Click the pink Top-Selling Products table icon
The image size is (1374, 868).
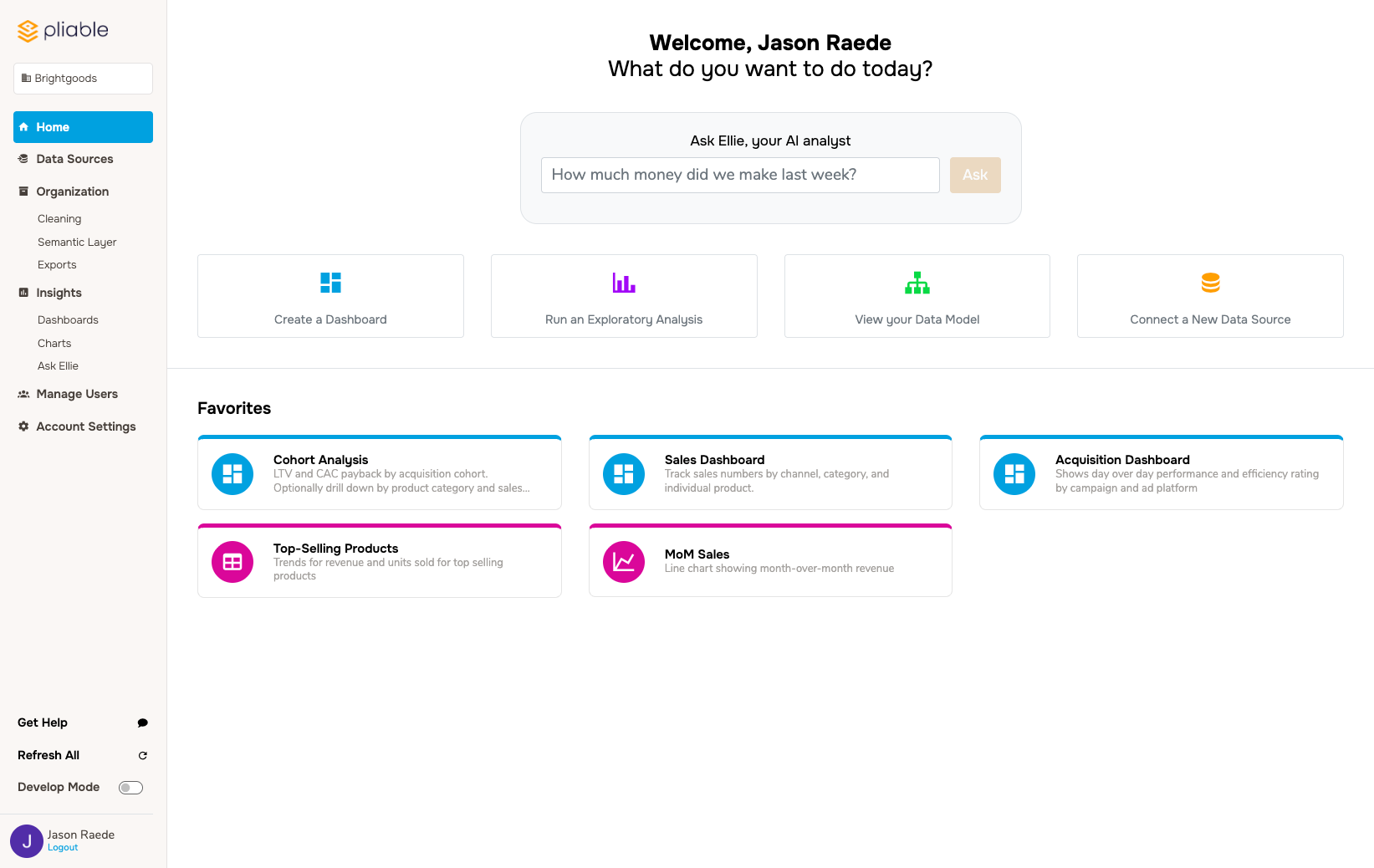pos(232,562)
